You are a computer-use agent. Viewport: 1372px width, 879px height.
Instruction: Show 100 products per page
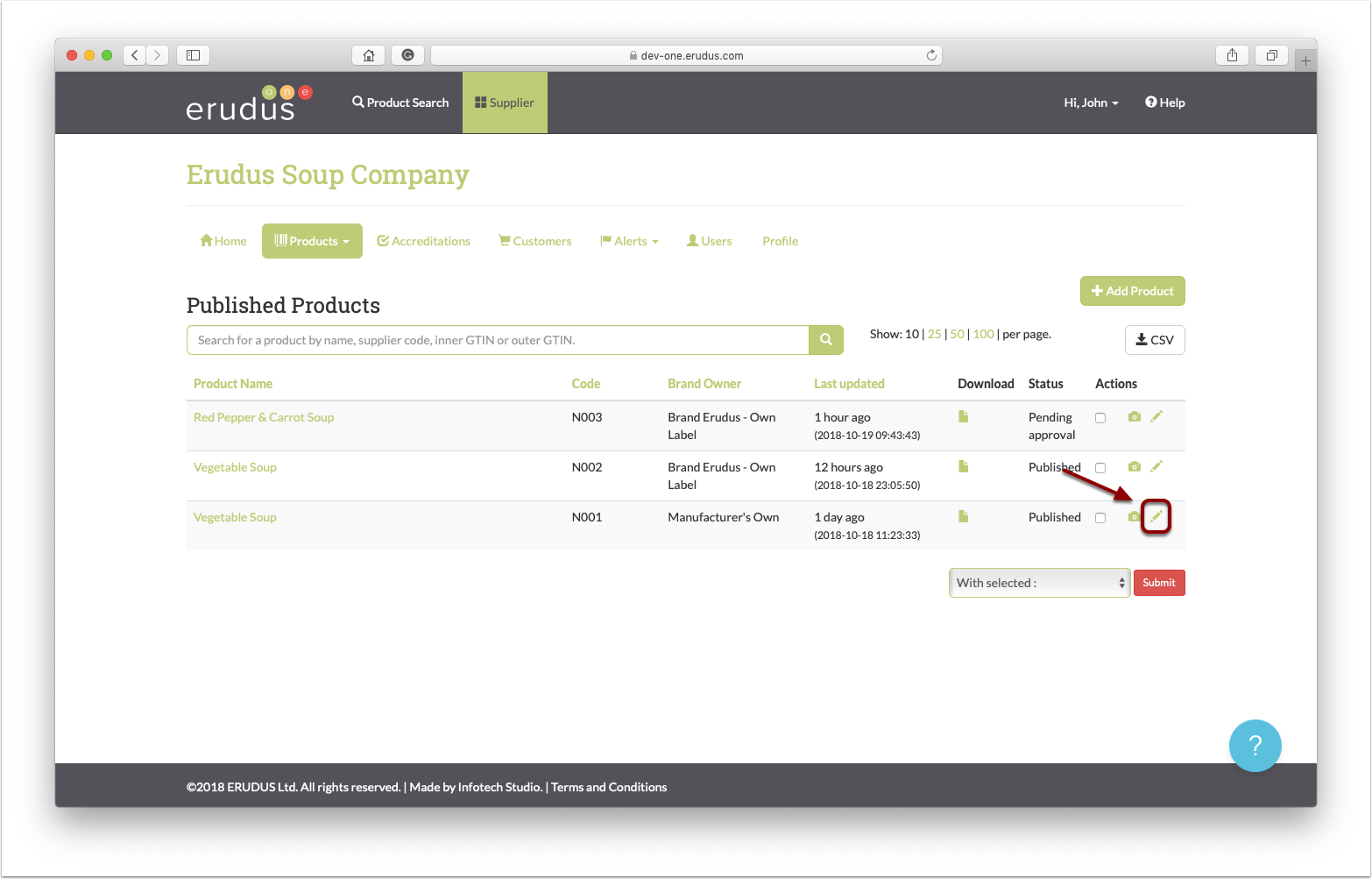(x=983, y=334)
